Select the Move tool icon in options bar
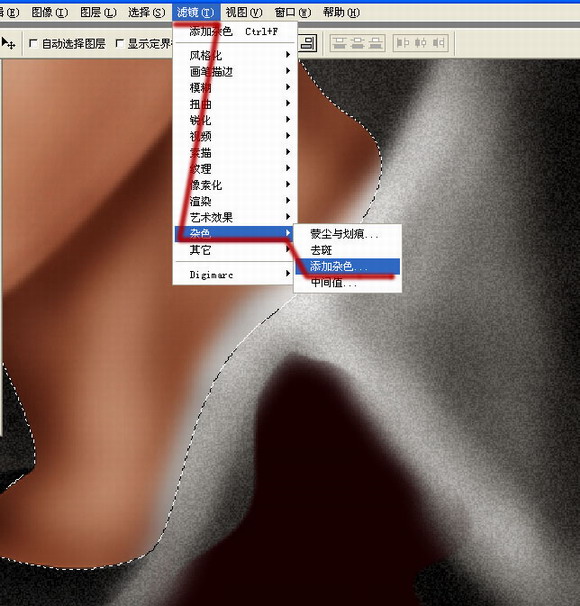 [8, 43]
